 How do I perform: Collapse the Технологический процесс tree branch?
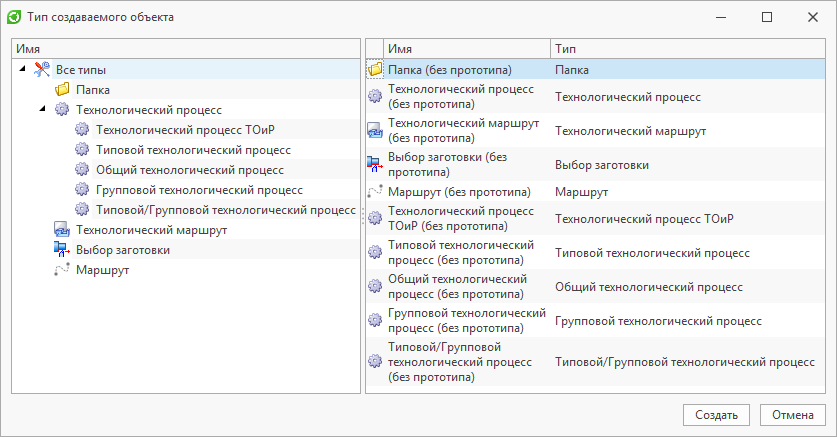(x=43, y=109)
